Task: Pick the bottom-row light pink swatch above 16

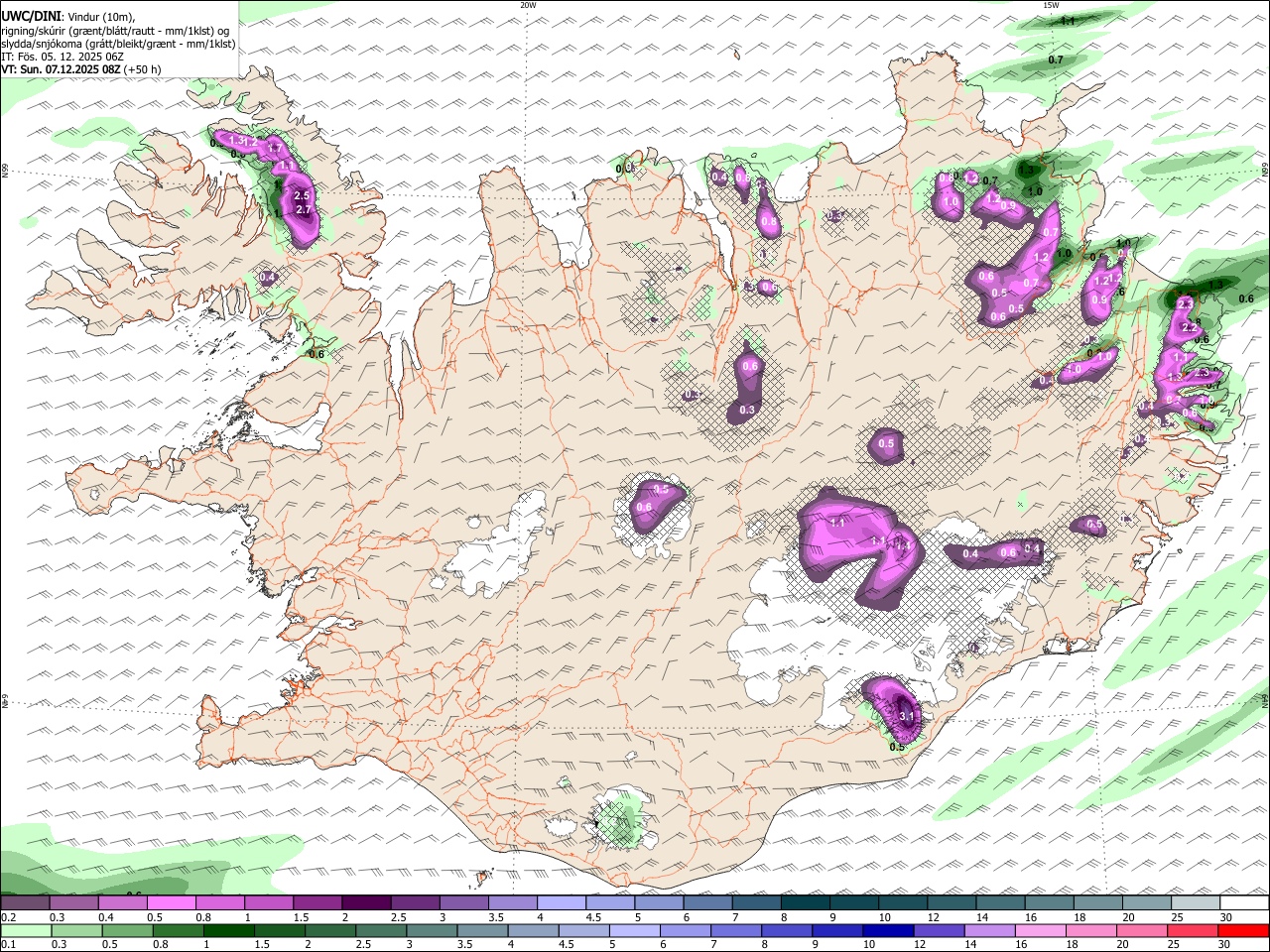Action: (x=1041, y=930)
